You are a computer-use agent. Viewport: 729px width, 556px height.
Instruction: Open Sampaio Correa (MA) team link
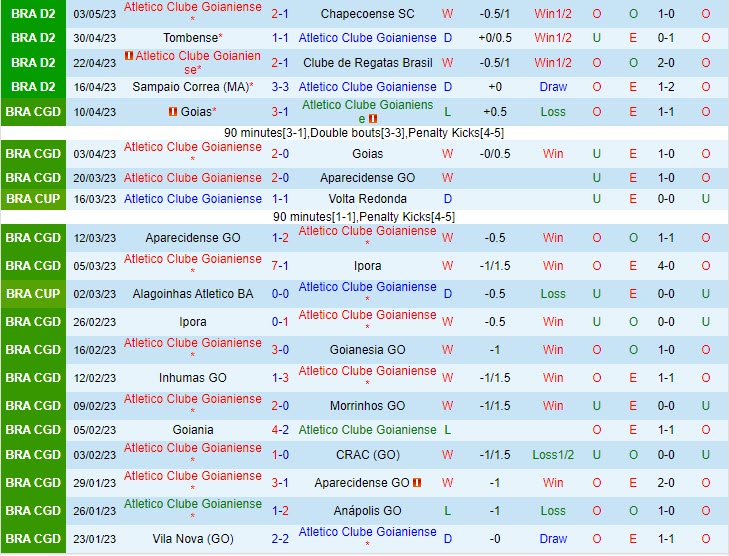[x=191, y=87]
